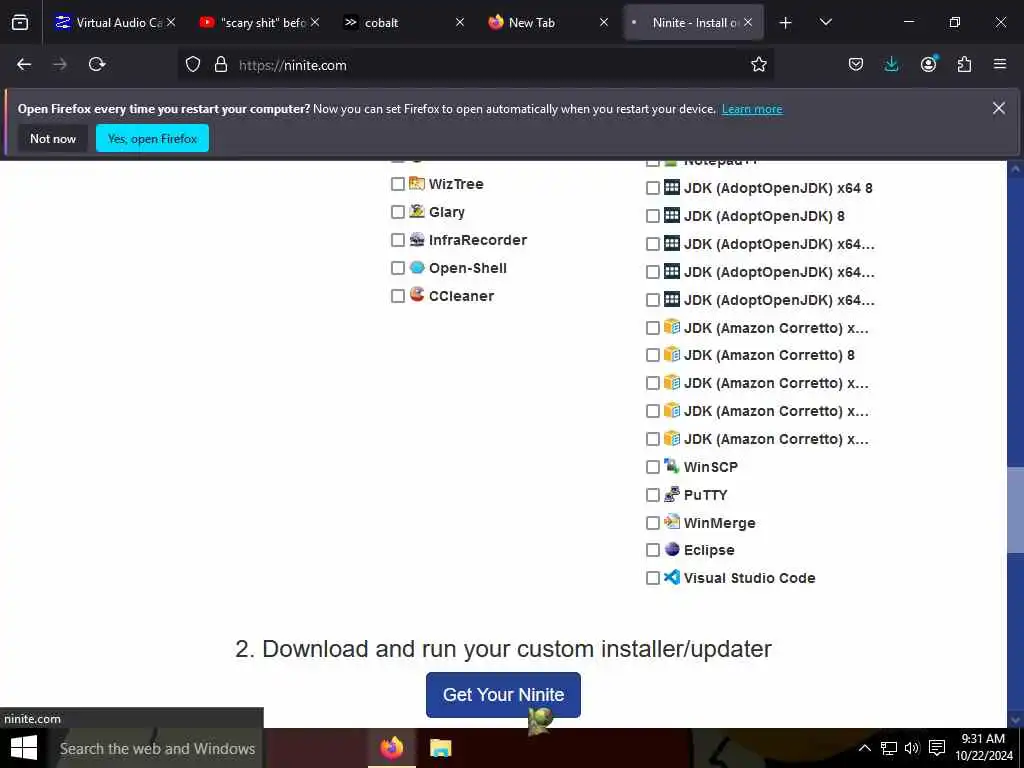Click the Firefox taskbar icon
This screenshot has width=1024, height=768.
coord(392,748)
